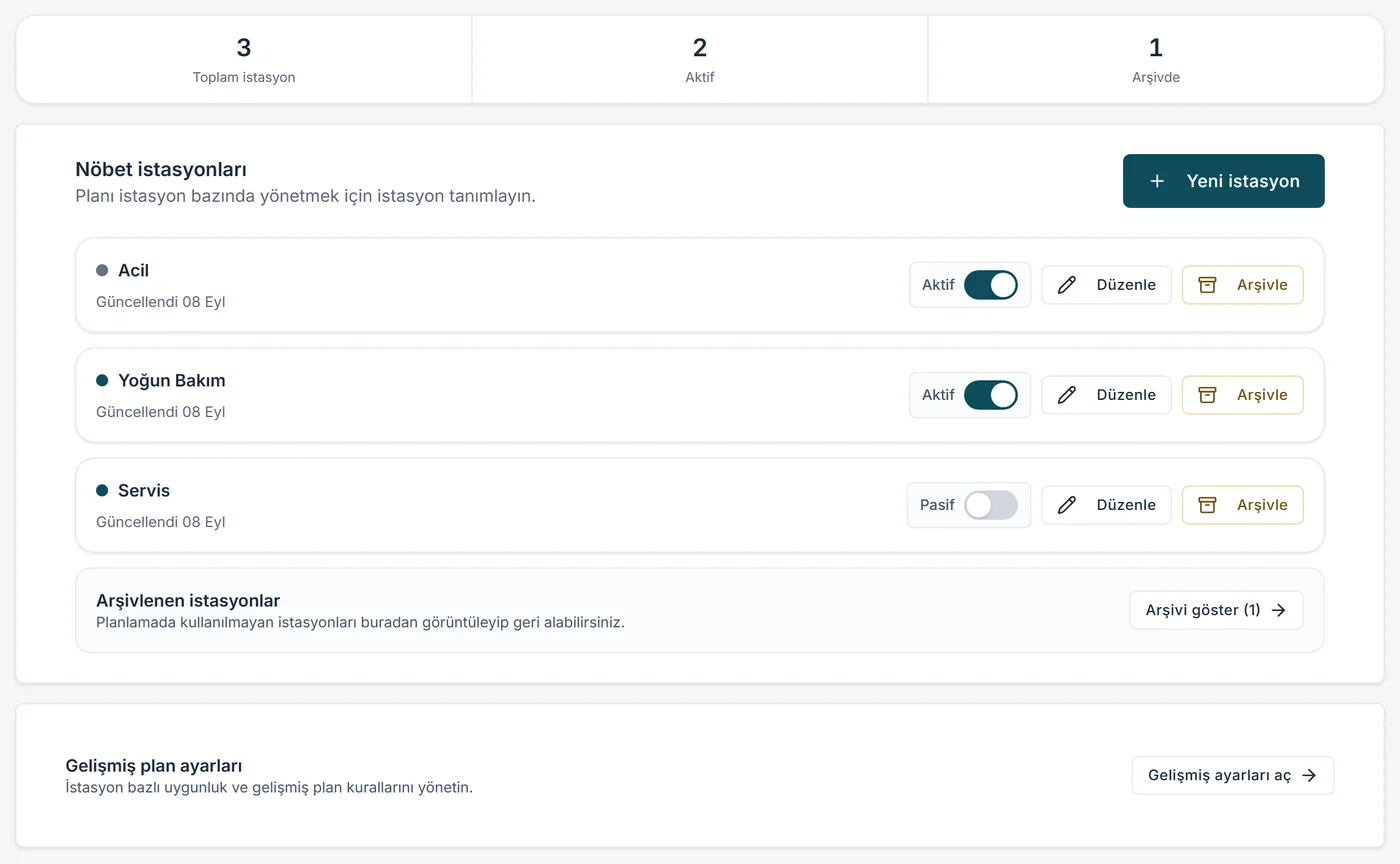Click the archive box icon in the Servis row
Viewport: 1400px width, 864px height.
pos(1207,505)
